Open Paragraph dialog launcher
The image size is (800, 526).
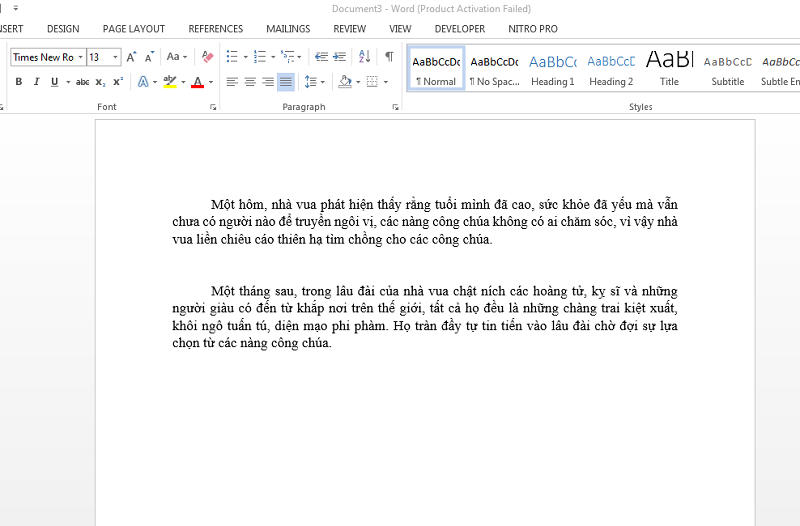point(395,107)
